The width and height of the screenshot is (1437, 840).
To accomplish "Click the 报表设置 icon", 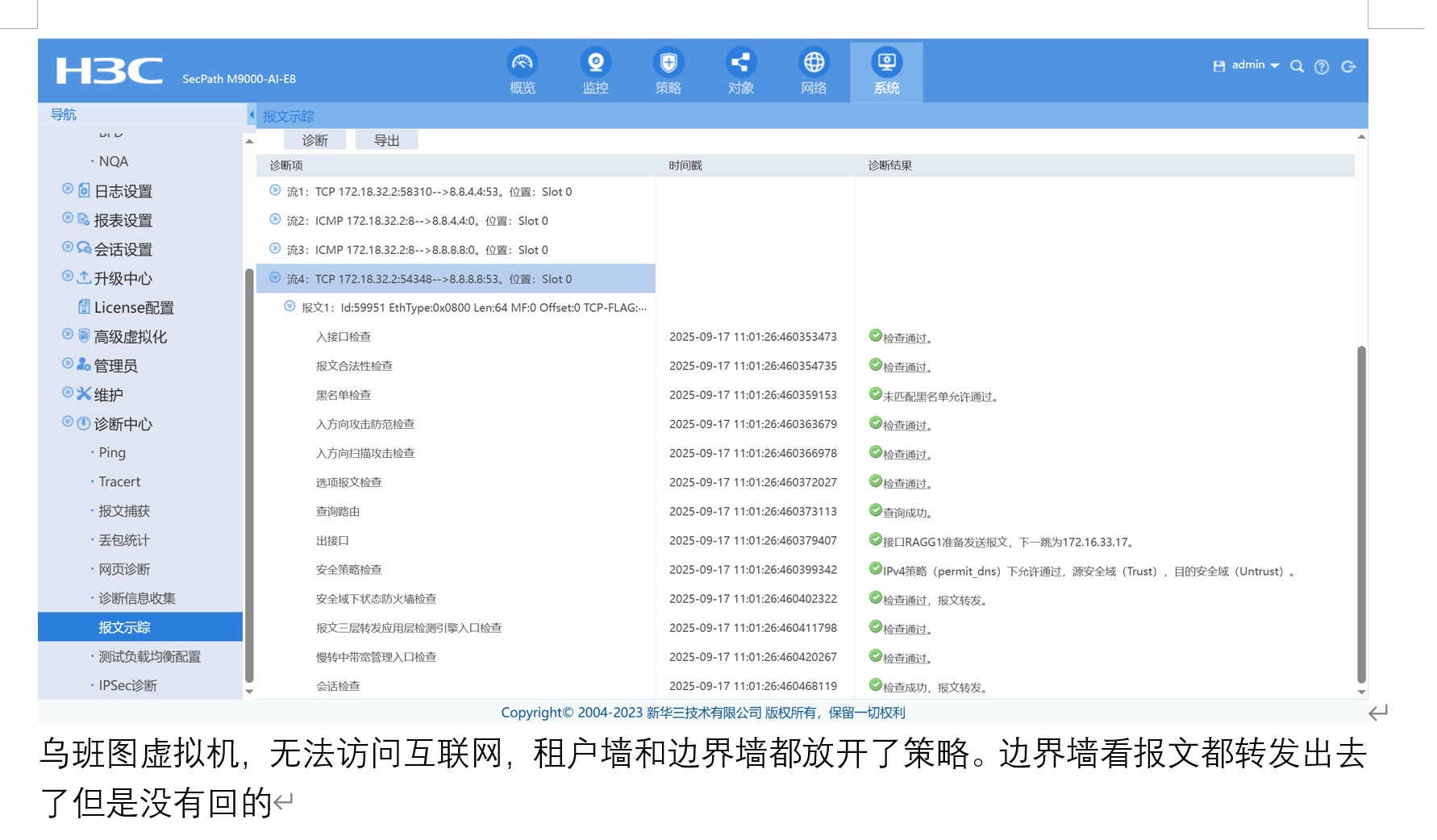I will coord(84,219).
